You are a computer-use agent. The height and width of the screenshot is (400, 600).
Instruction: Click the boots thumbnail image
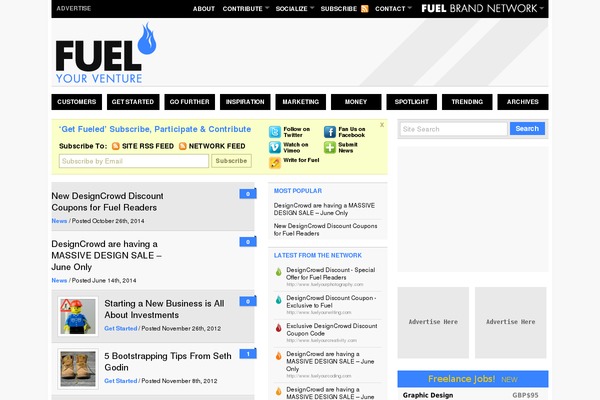(x=78, y=369)
